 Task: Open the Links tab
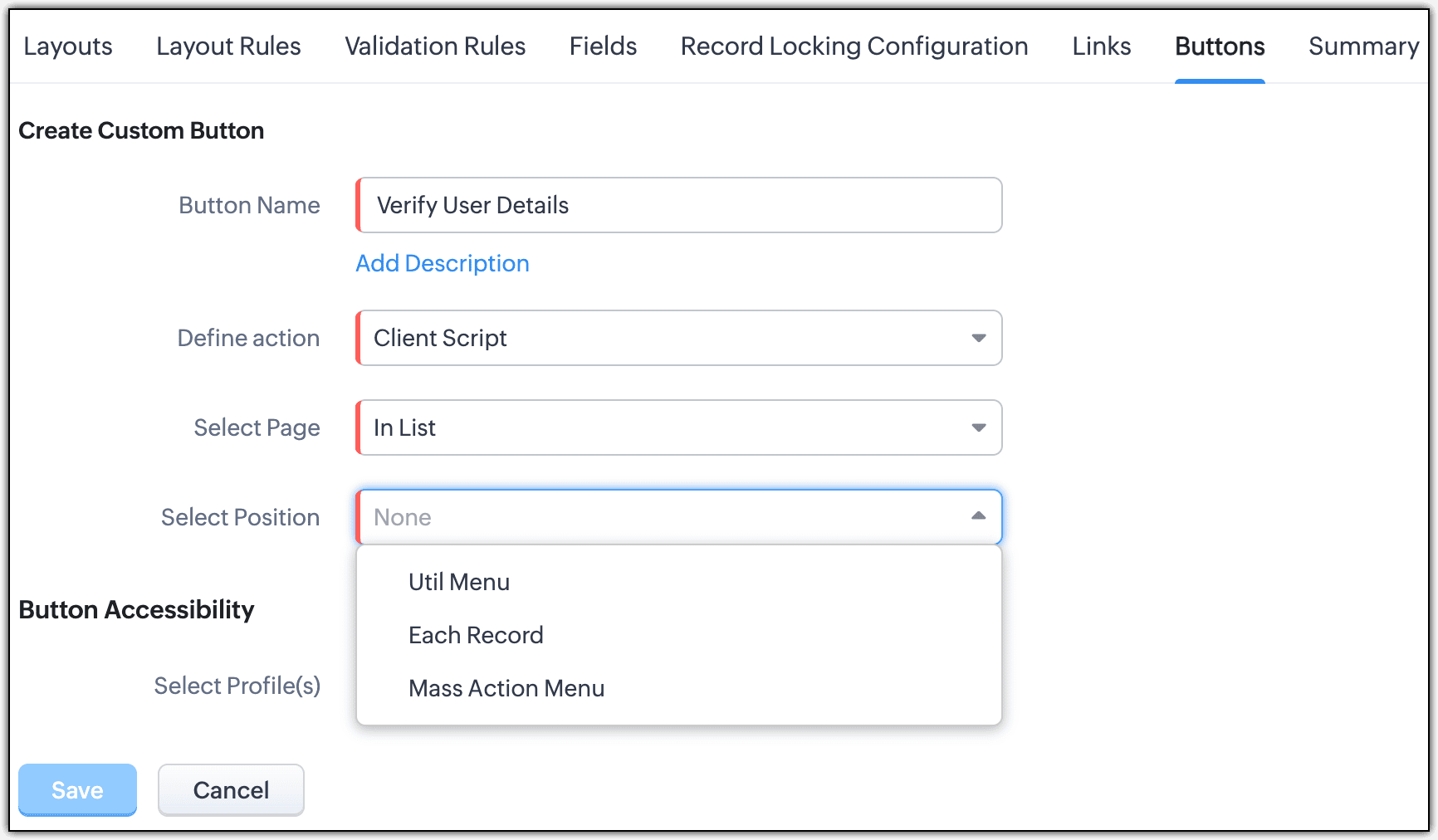click(x=1101, y=46)
